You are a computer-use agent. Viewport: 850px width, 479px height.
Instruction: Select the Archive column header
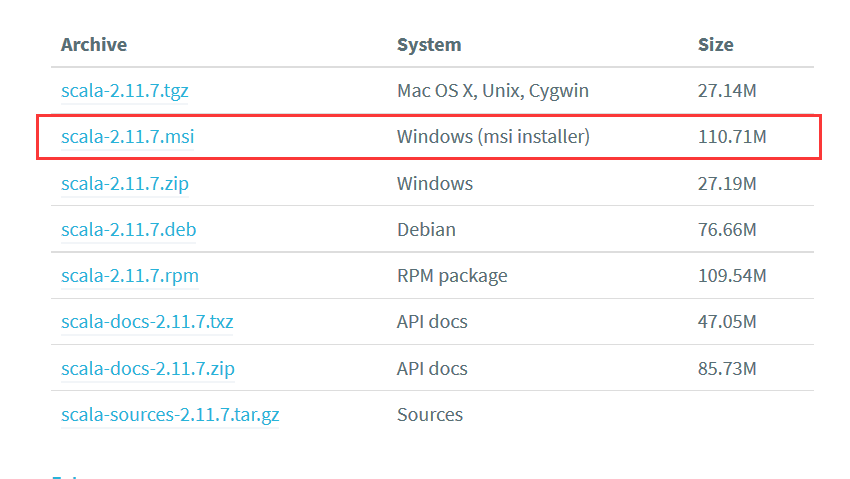click(x=94, y=44)
